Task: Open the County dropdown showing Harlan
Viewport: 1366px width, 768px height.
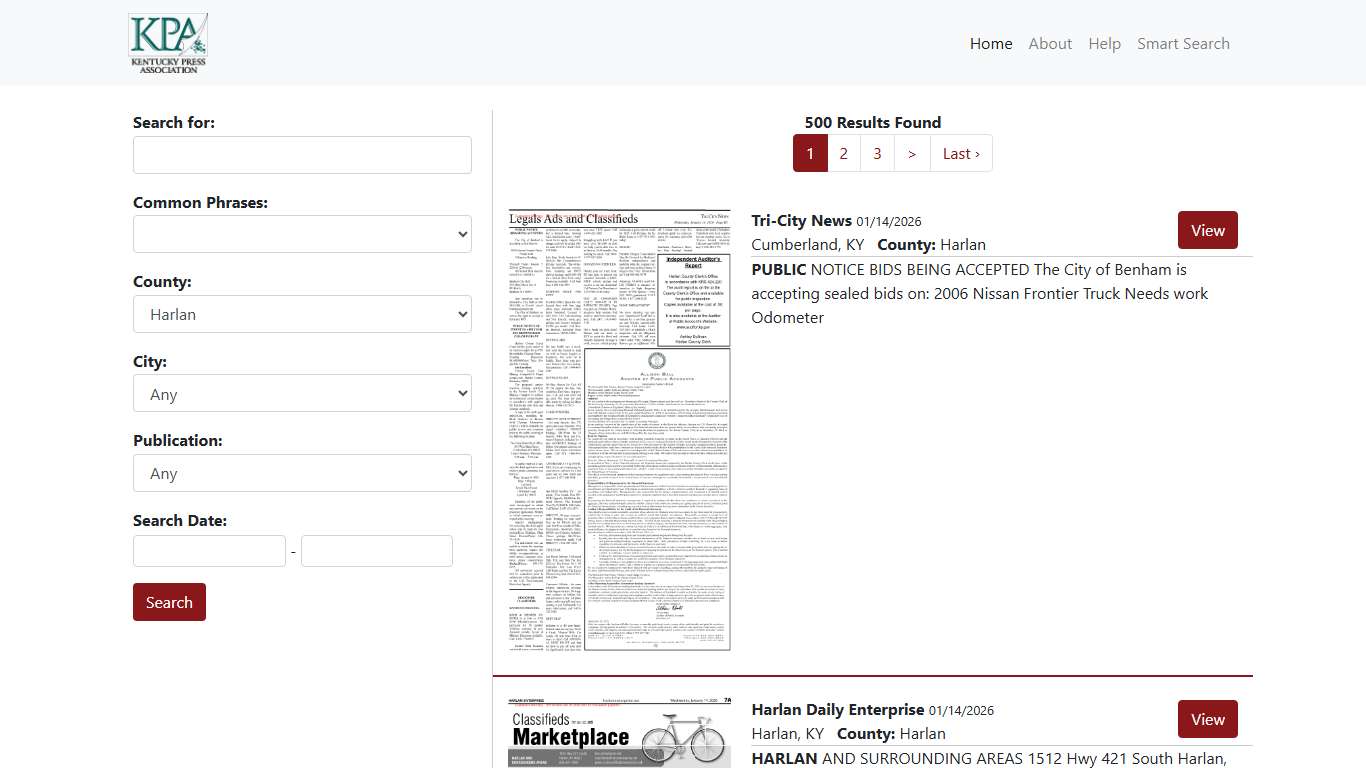Action: coord(302,313)
